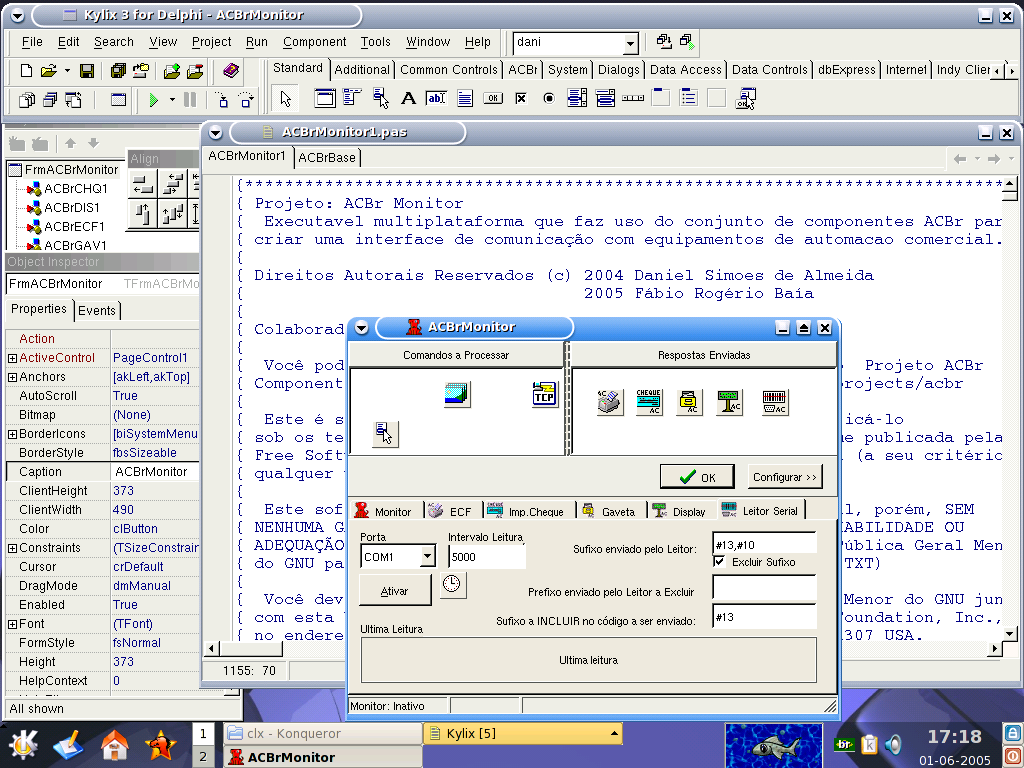Select the arrow pointer tool in palette
The height and width of the screenshot is (768, 1024).
[x=286, y=98]
